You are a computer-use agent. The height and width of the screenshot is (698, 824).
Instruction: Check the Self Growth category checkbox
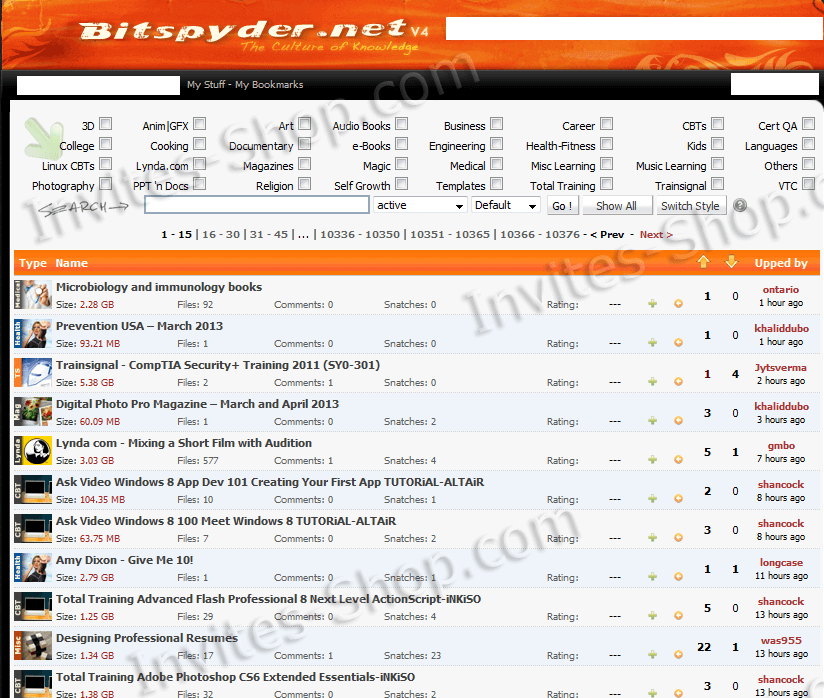401,183
